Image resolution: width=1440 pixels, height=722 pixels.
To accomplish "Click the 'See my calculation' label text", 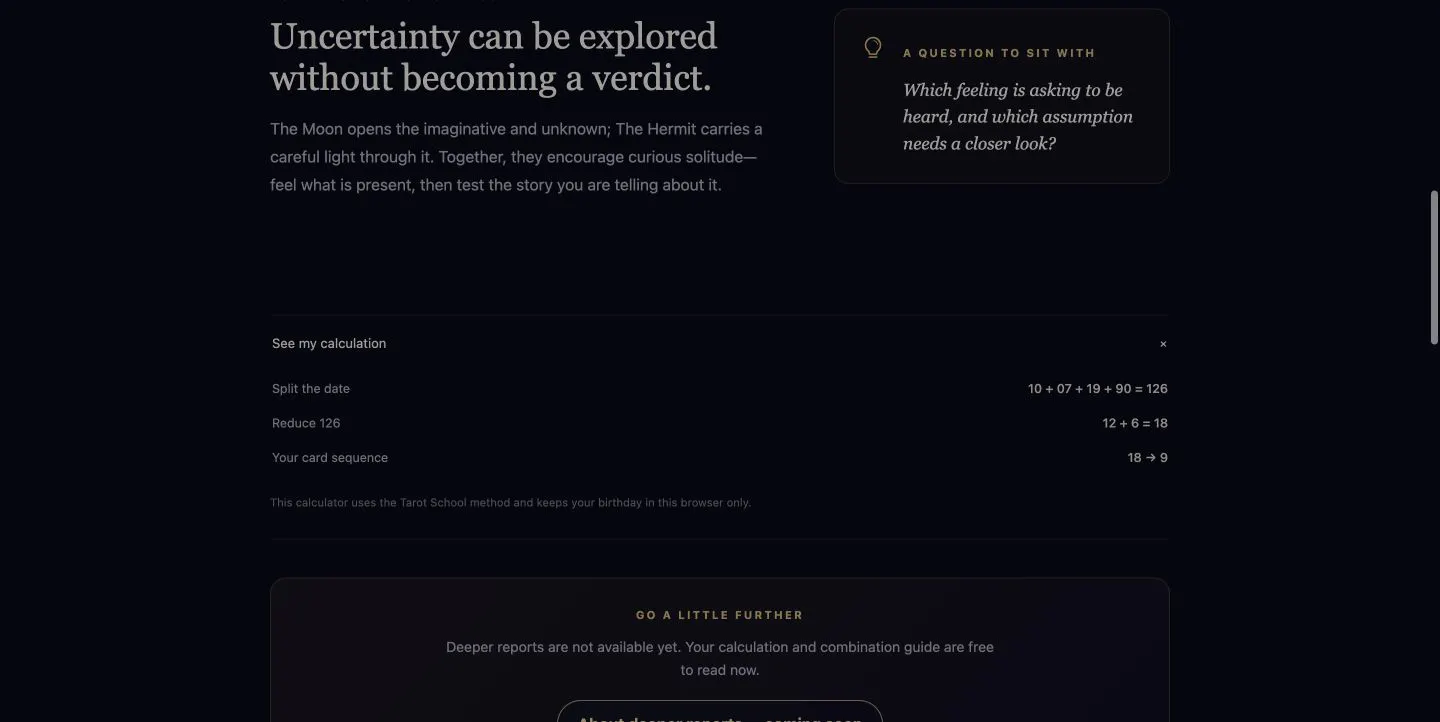I will click(329, 343).
